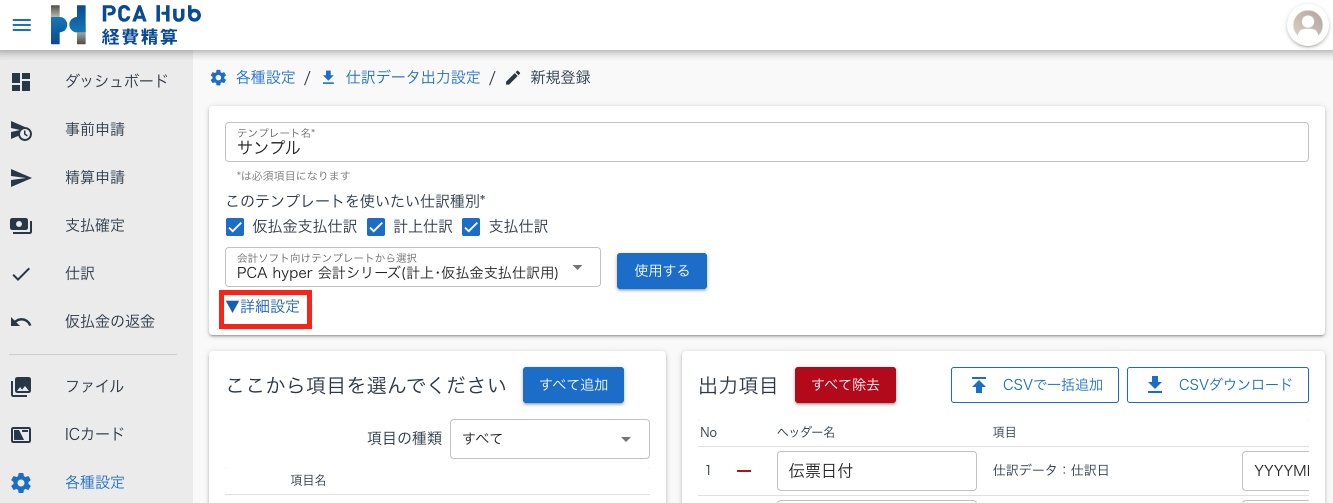Viewport: 1333px width, 503px height.
Task: Remove row 1 with the red minus icon
Action: (744, 471)
